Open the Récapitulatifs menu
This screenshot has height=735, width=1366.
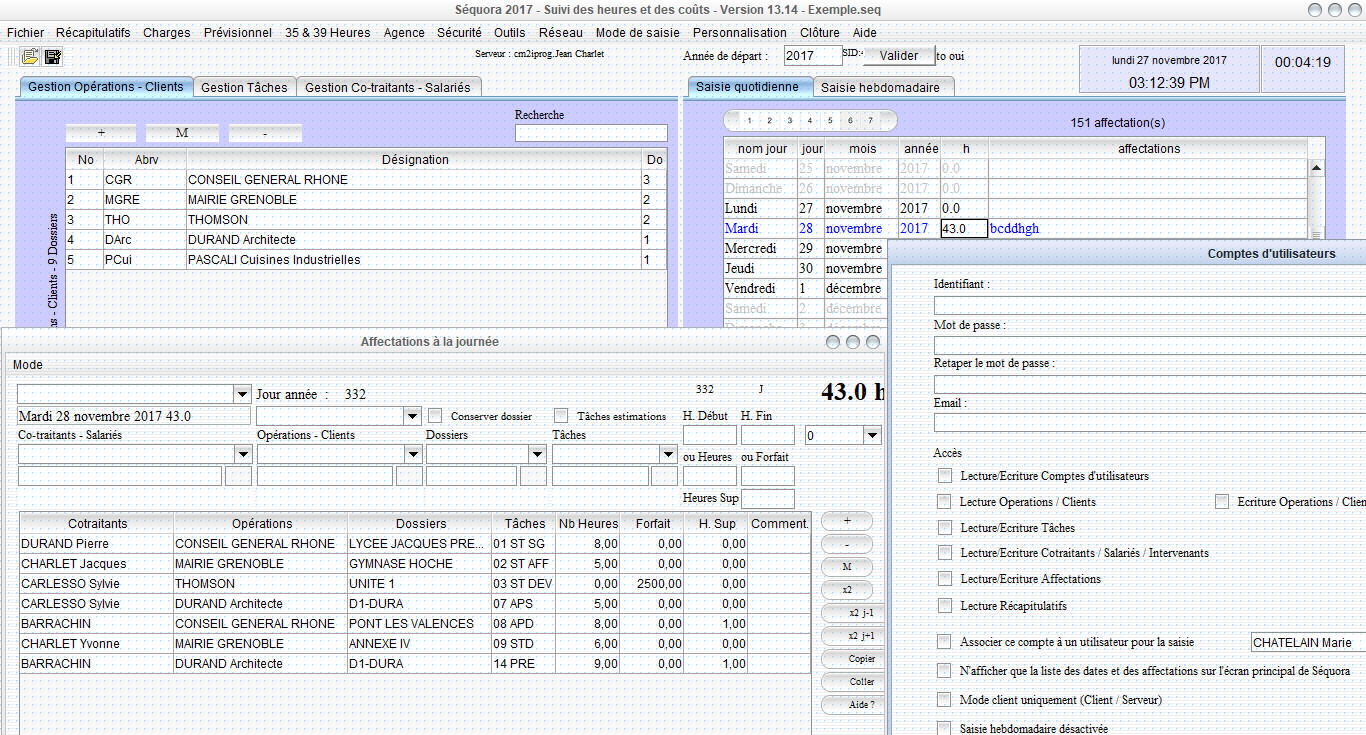[93, 33]
